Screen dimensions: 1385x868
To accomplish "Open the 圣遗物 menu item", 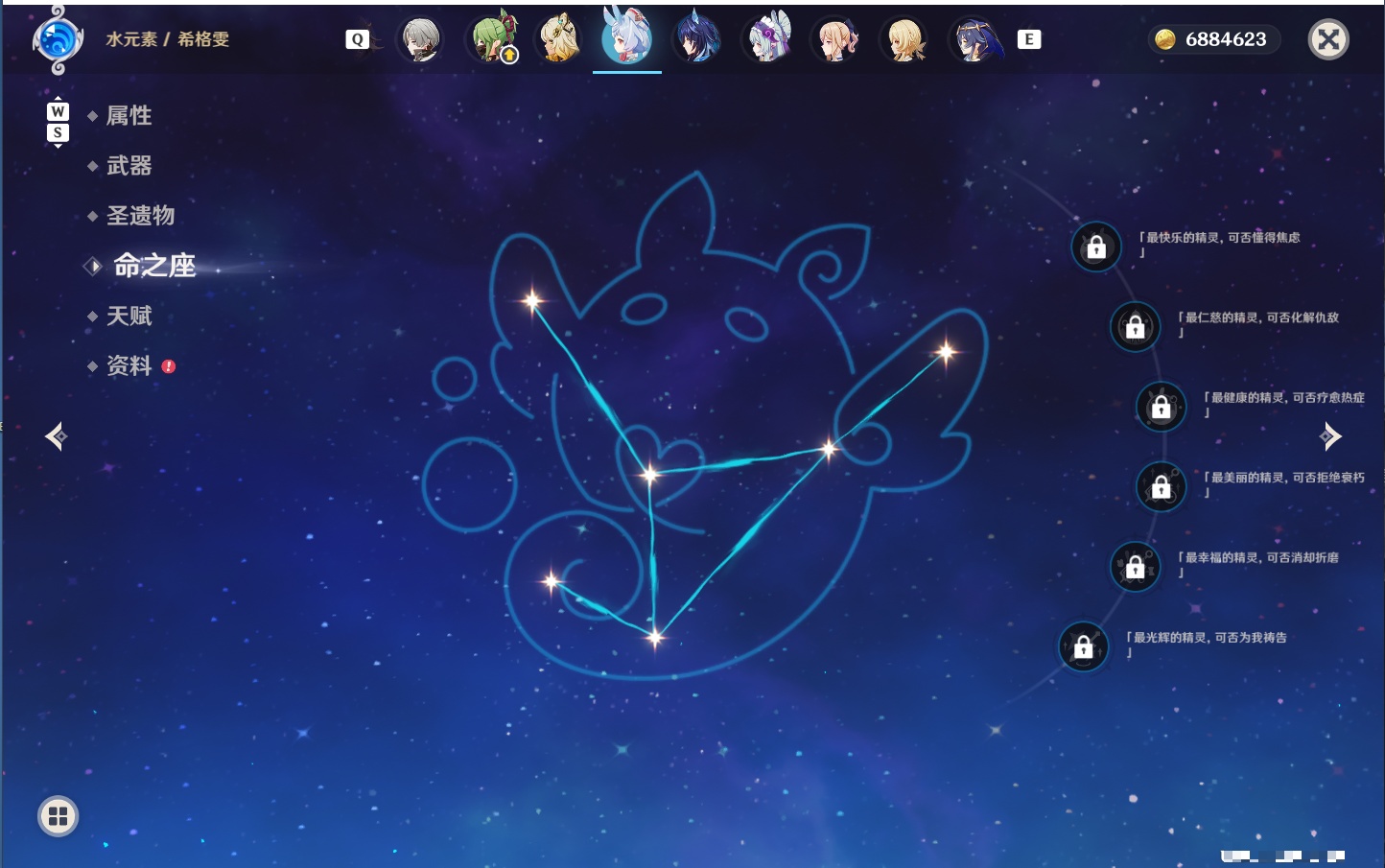I will coord(140,216).
